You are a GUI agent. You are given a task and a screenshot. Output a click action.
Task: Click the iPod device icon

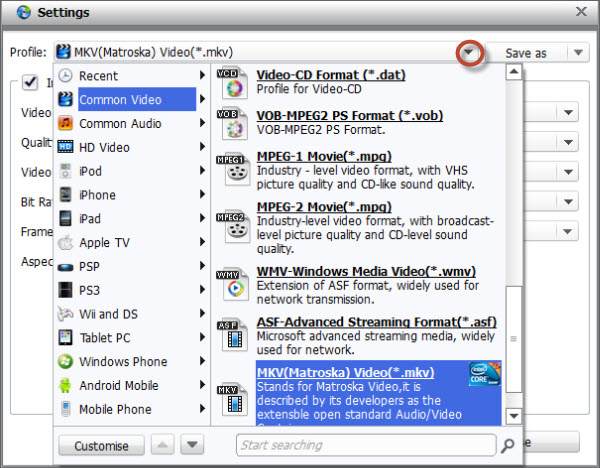65,171
